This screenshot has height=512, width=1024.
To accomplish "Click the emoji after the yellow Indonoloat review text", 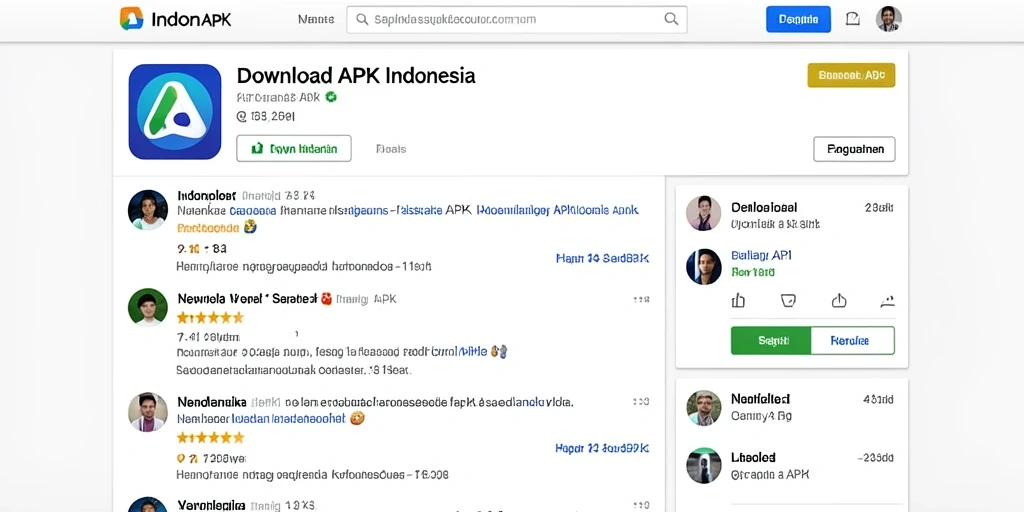I will point(249,227).
